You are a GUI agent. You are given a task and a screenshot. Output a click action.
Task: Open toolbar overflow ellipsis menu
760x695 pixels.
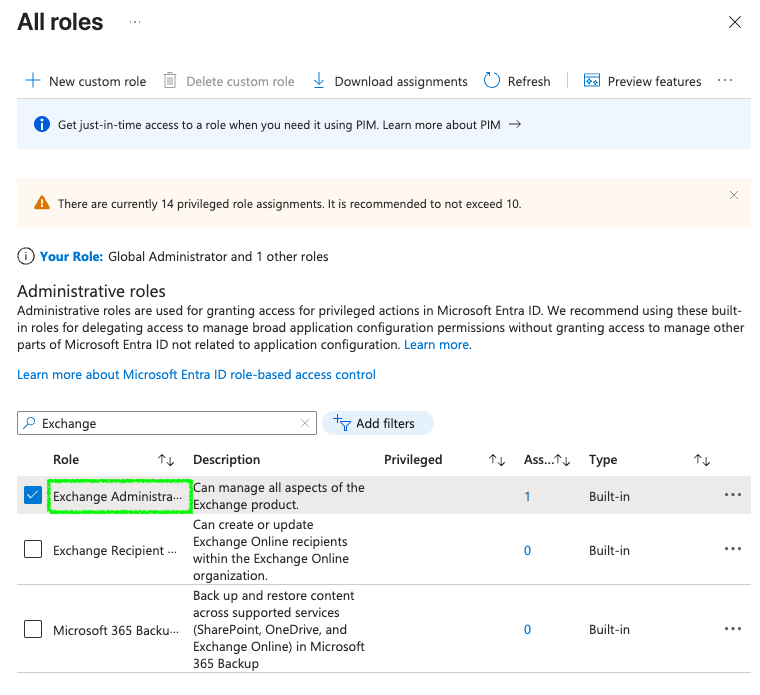point(725,80)
